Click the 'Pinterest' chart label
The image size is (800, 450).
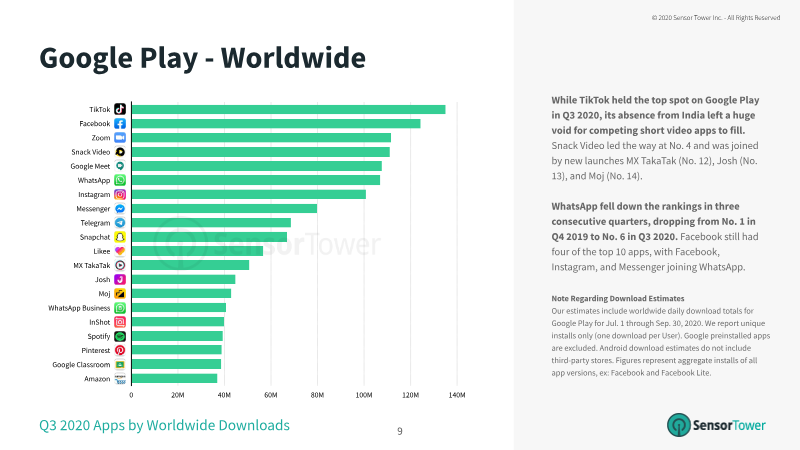[x=96, y=351]
